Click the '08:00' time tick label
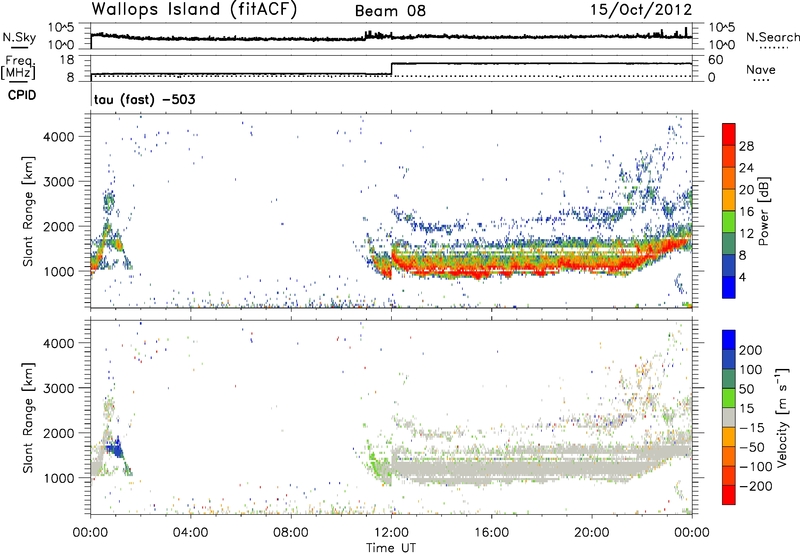This screenshot has height=554, width=800. (x=291, y=533)
